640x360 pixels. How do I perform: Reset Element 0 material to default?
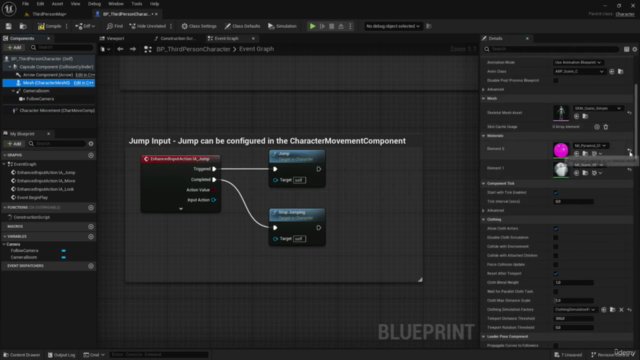629,150
